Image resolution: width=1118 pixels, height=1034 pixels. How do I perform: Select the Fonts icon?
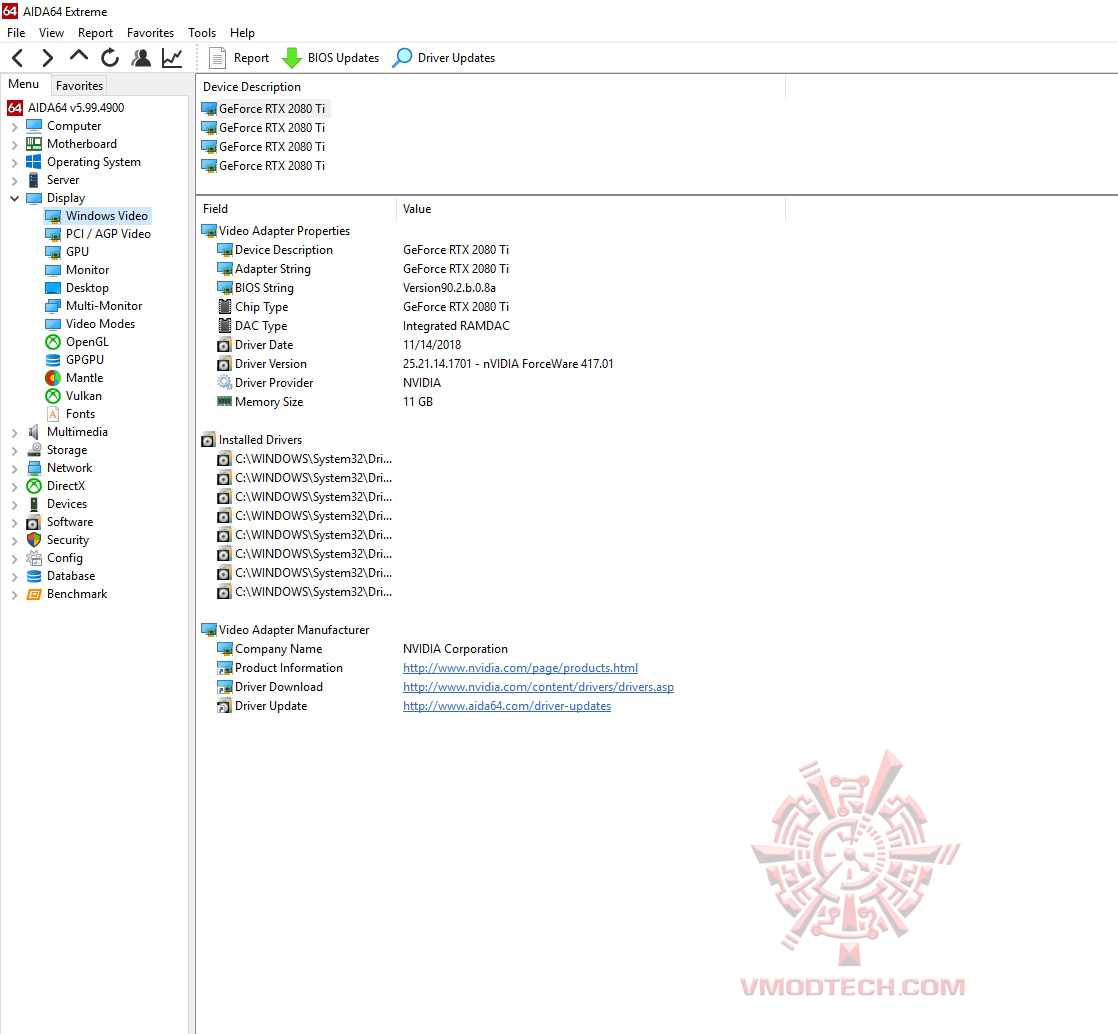point(53,414)
